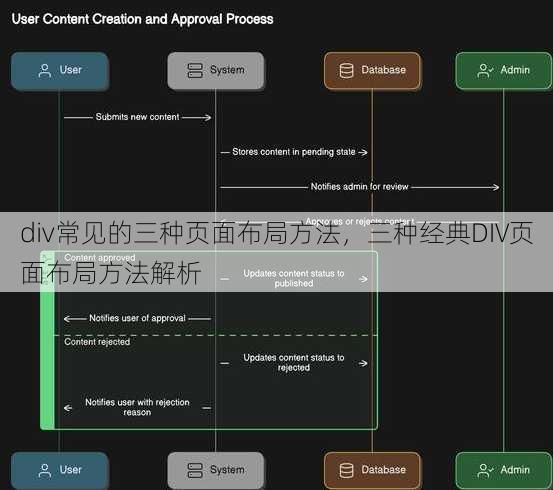553x490 pixels.
Task: Click the "User Content Creation and Approval Process" title
Action: 142,19
